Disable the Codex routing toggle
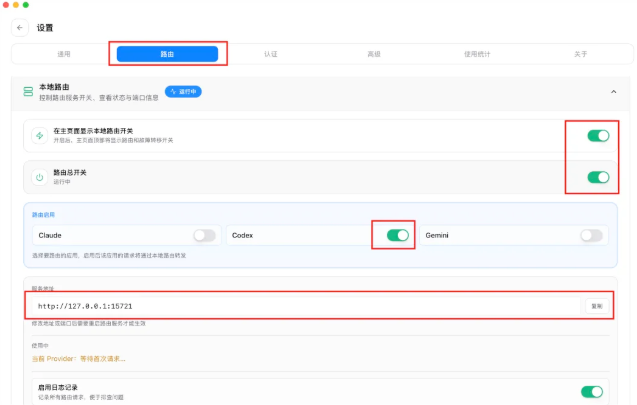 [398, 235]
